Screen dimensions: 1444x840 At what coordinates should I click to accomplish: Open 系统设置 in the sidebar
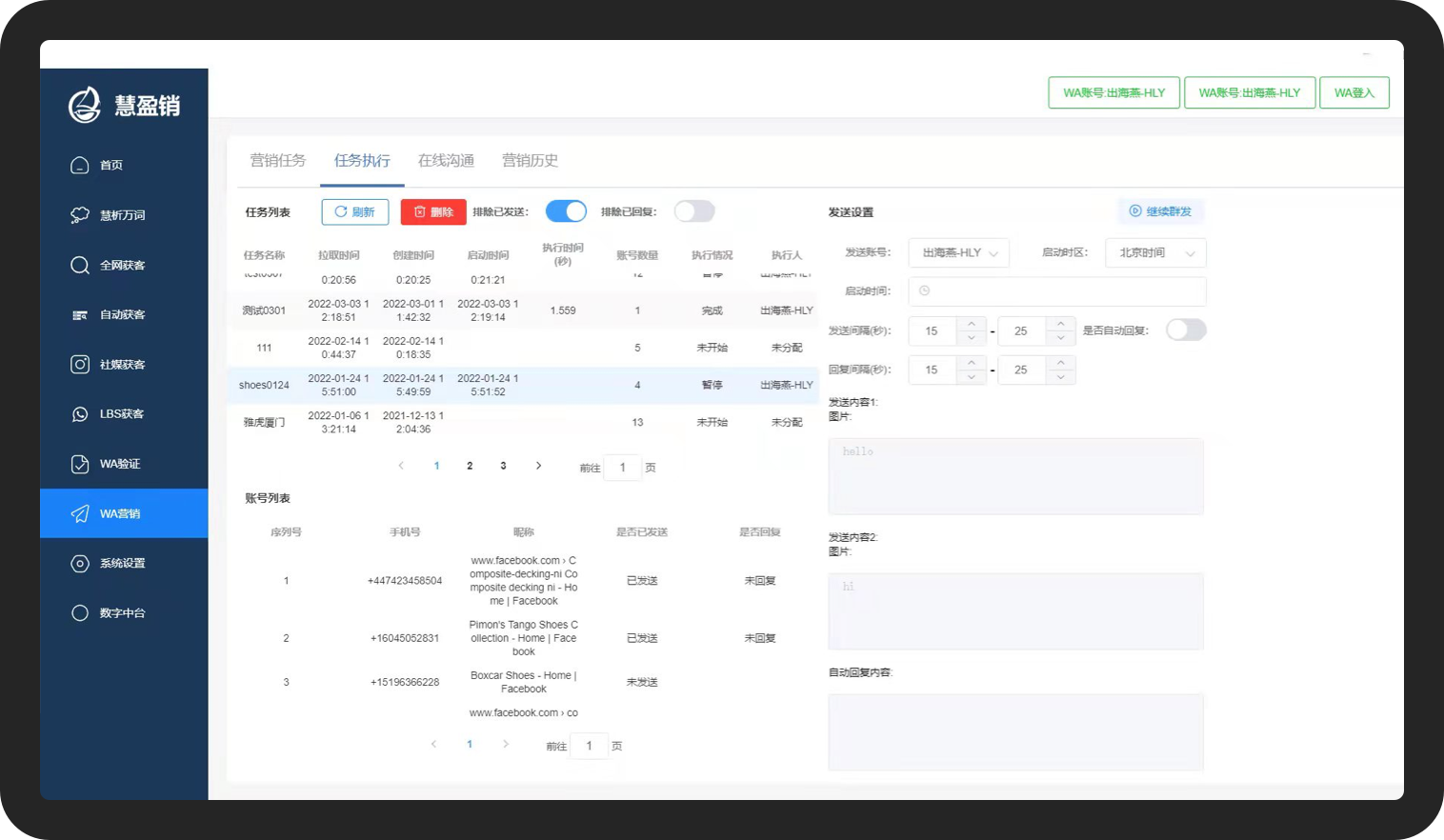(124, 563)
